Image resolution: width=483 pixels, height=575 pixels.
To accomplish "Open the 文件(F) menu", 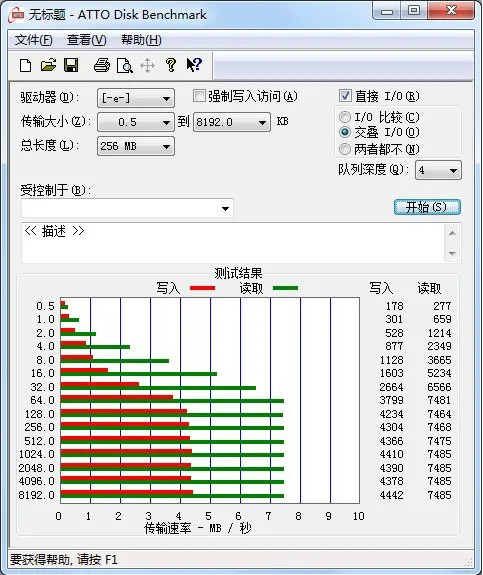I will (33, 40).
